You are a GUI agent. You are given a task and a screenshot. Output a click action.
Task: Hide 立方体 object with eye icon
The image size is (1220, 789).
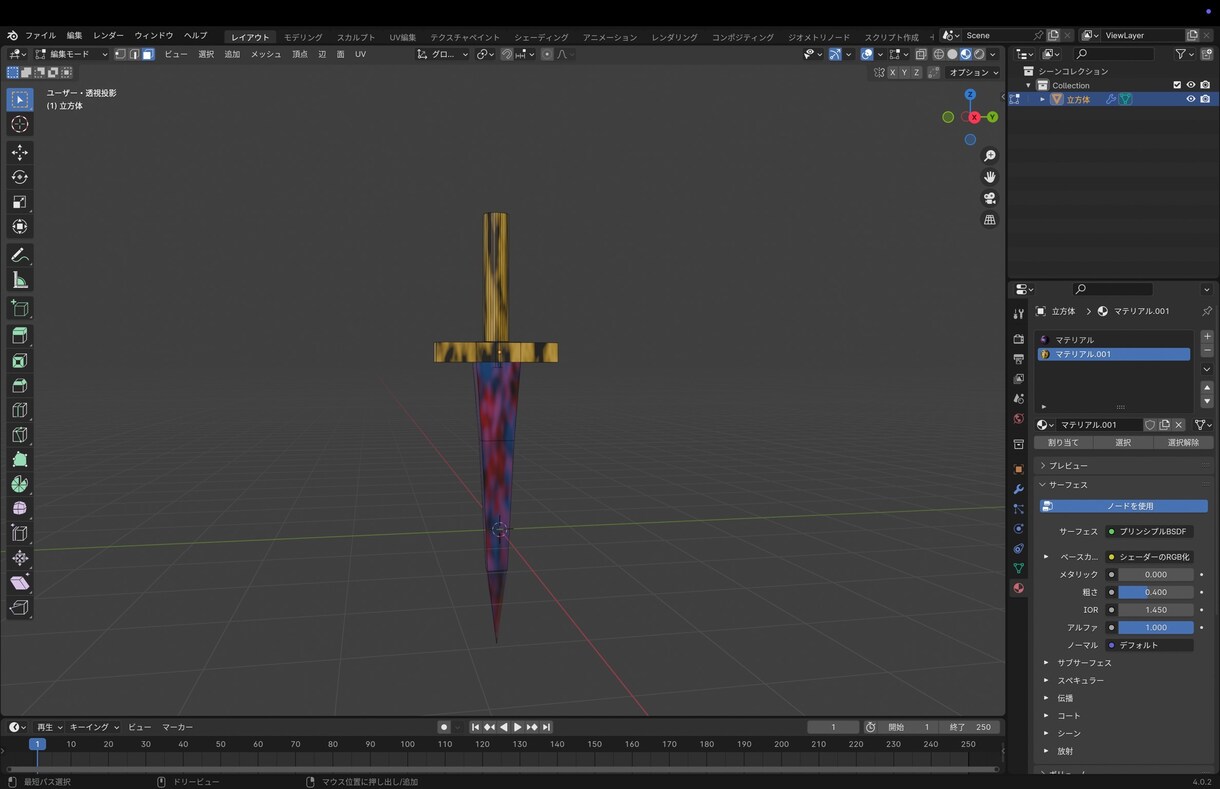click(x=1191, y=99)
